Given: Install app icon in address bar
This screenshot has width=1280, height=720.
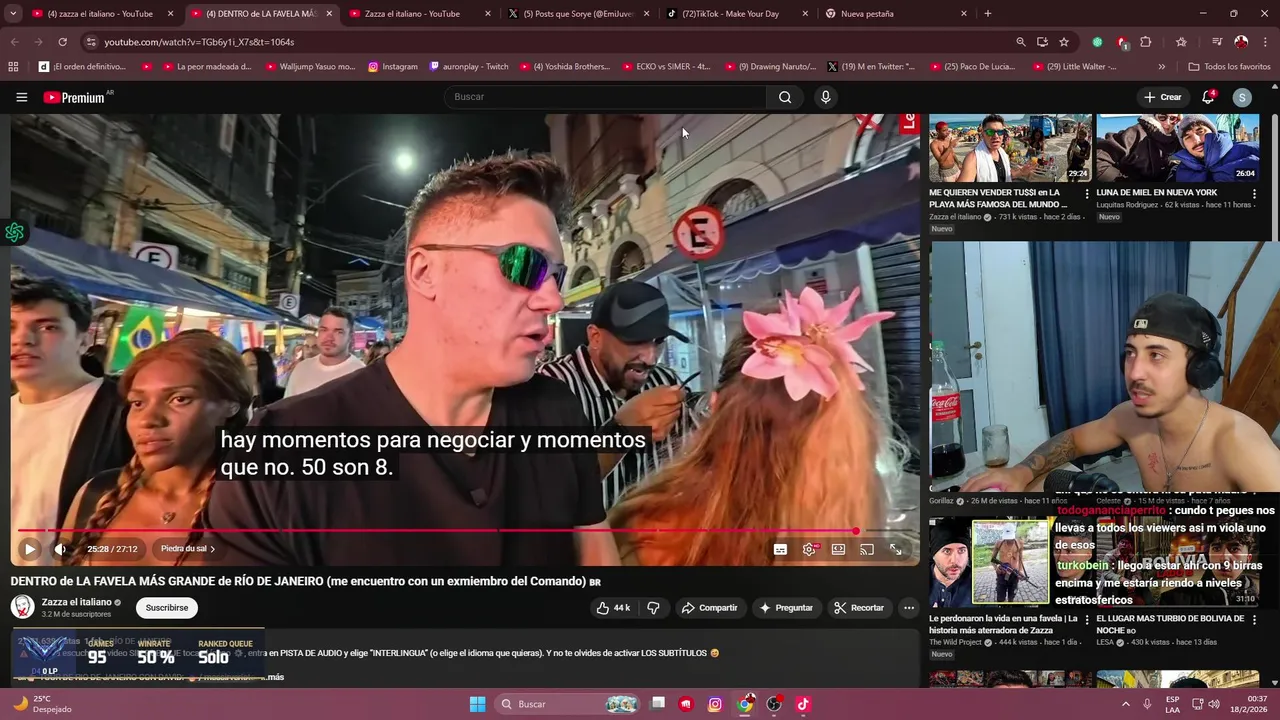Looking at the screenshot, I should click(1042, 42).
